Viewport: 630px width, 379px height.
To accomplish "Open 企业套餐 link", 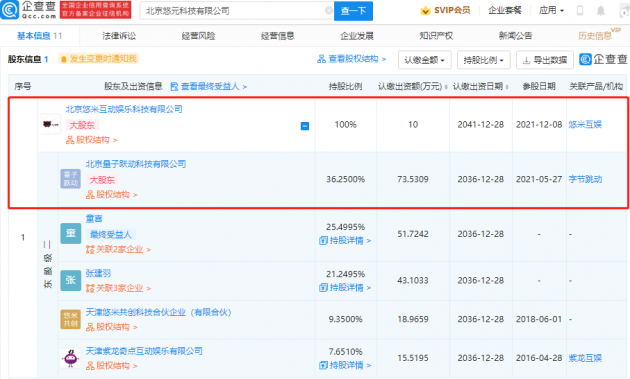I will click(x=505, y=10).
